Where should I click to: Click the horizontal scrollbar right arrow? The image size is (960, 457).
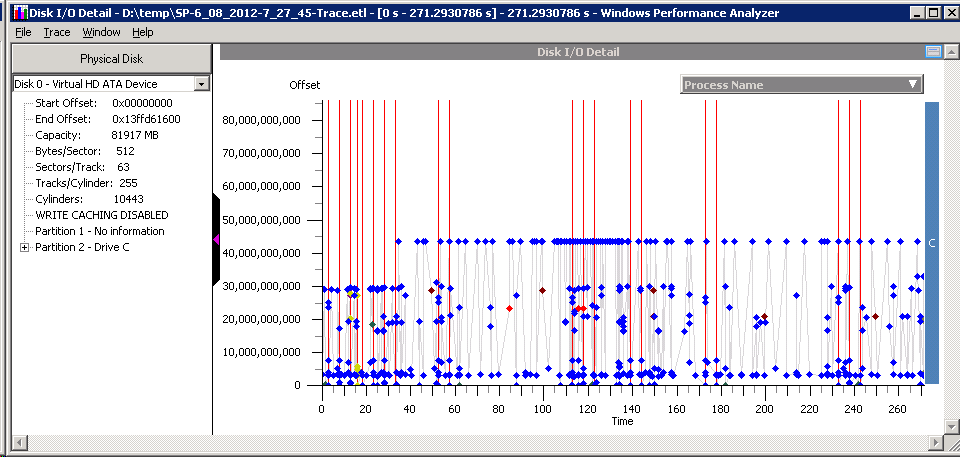pos(935,441)
